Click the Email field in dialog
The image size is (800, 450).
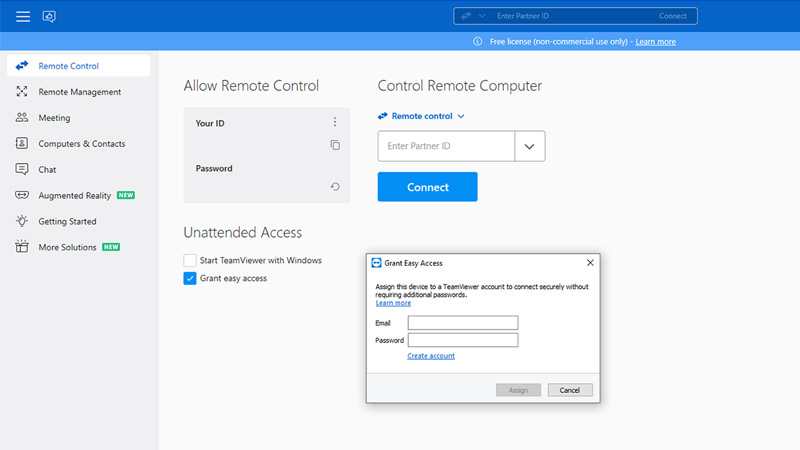pyautogui.click(x=463, y=322)
